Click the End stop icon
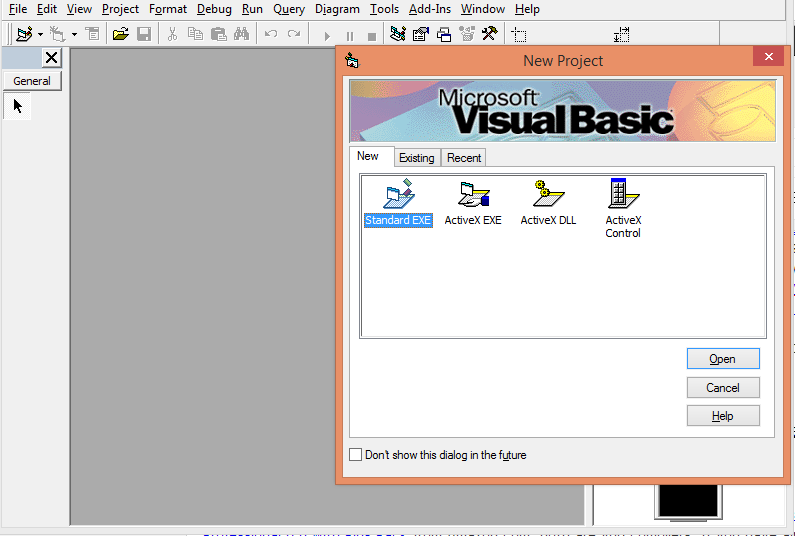 (x=372, y=36)
